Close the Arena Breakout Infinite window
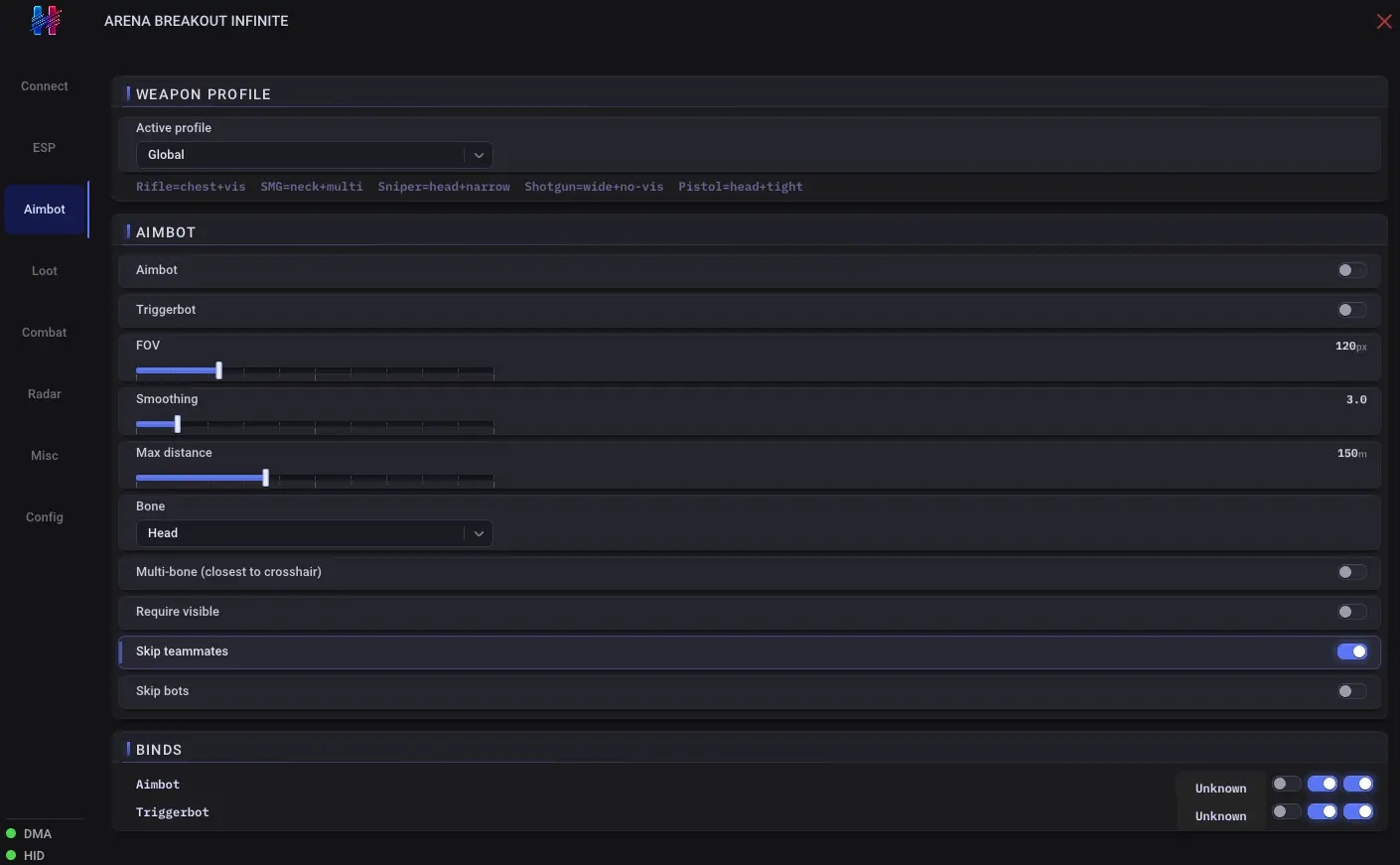Image resolution: width=1400 pixels, height=865 pixels. pos(1384,21)
